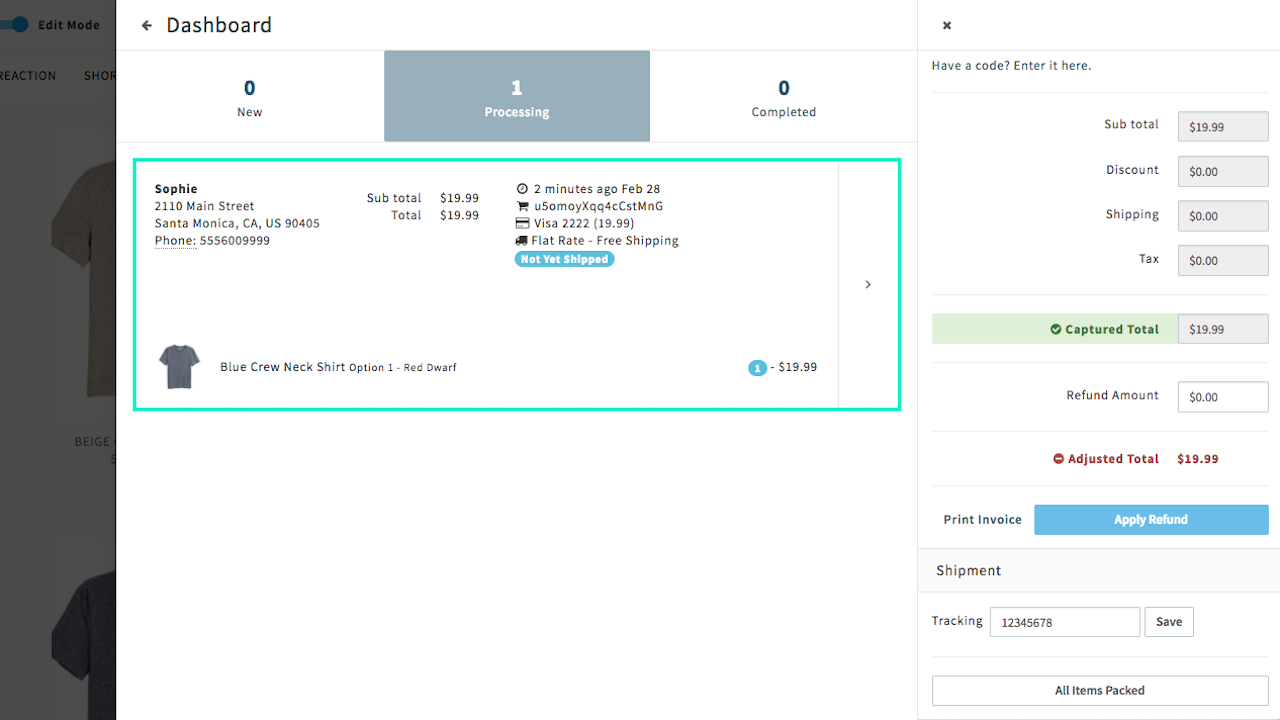
Task: Toggle the Edit Mode switch
Action: point(14,25)
